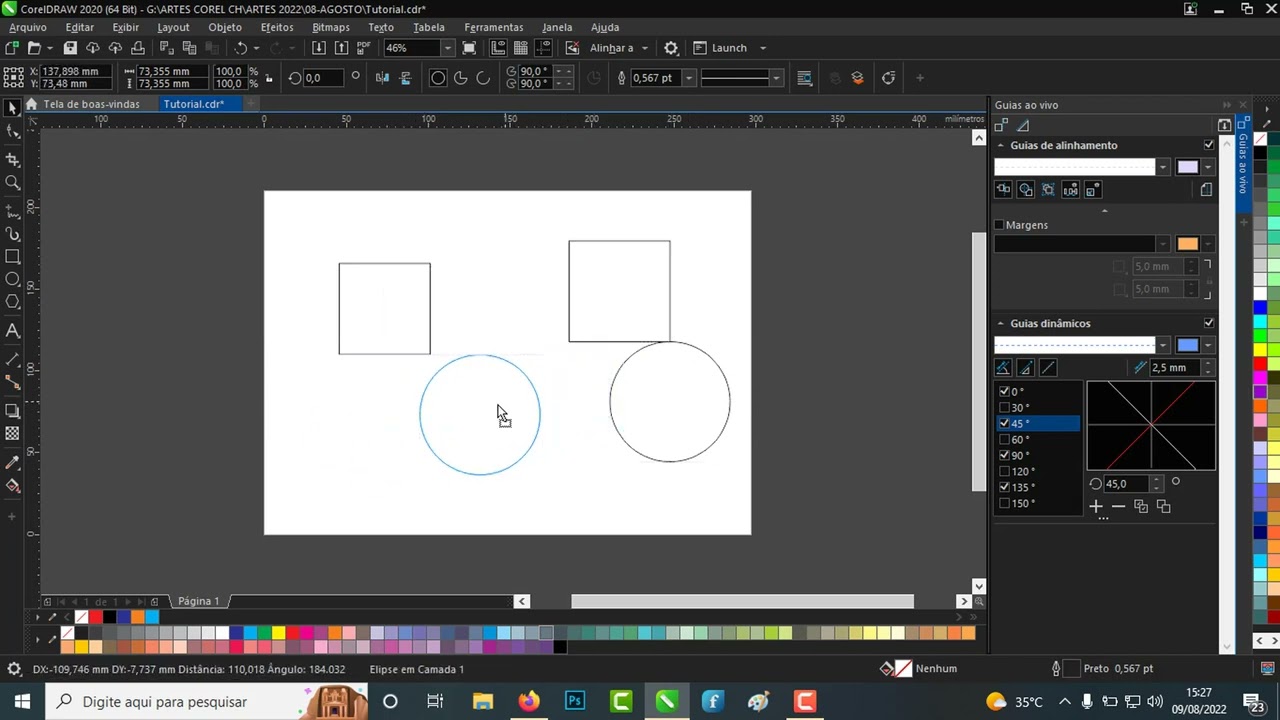Viewport: 1280px width, 720px height.
Task: Pick the dynamic guides blue color swatch
Action: 1187,345
